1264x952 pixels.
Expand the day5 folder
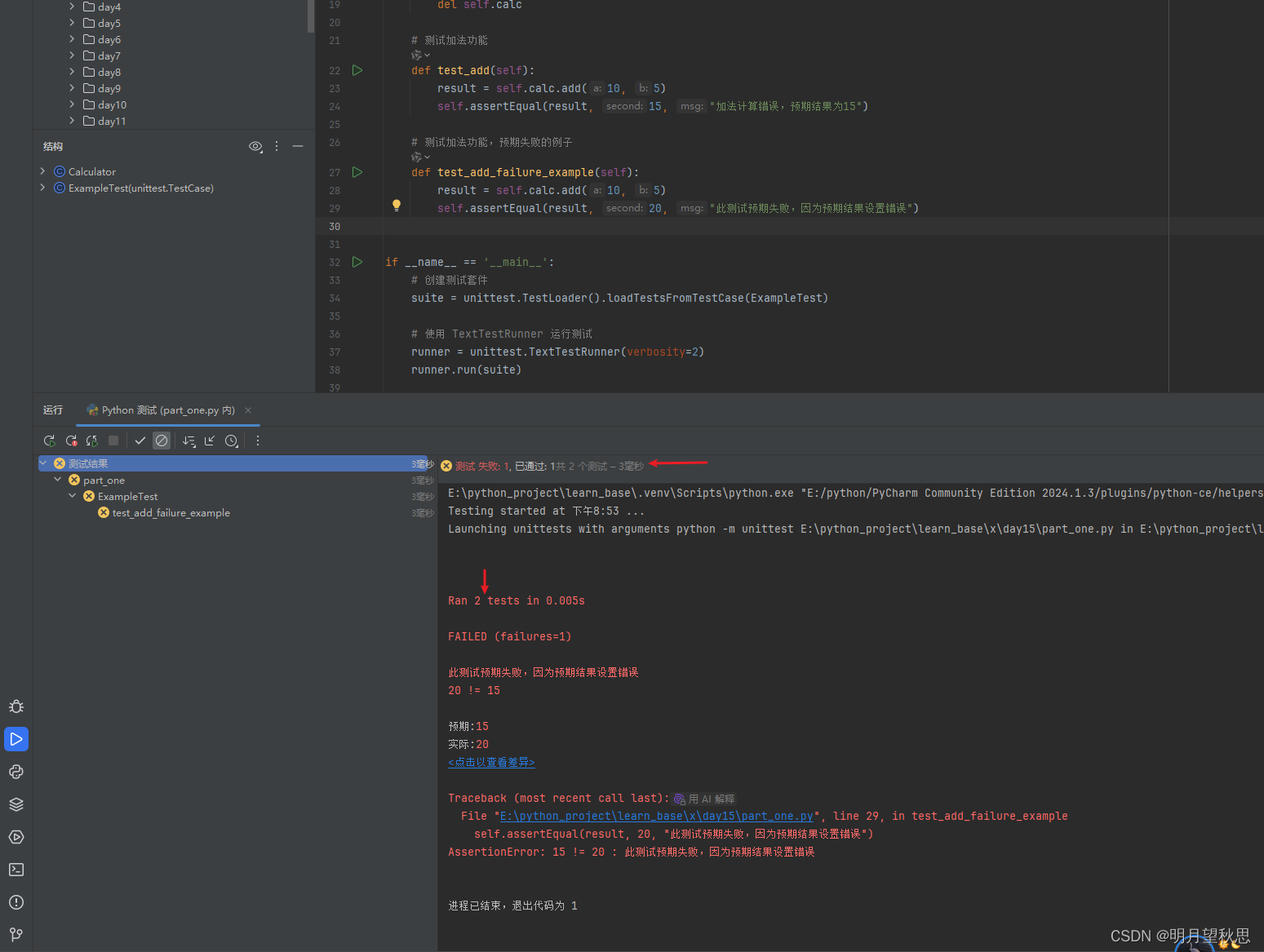coord(72,22)
